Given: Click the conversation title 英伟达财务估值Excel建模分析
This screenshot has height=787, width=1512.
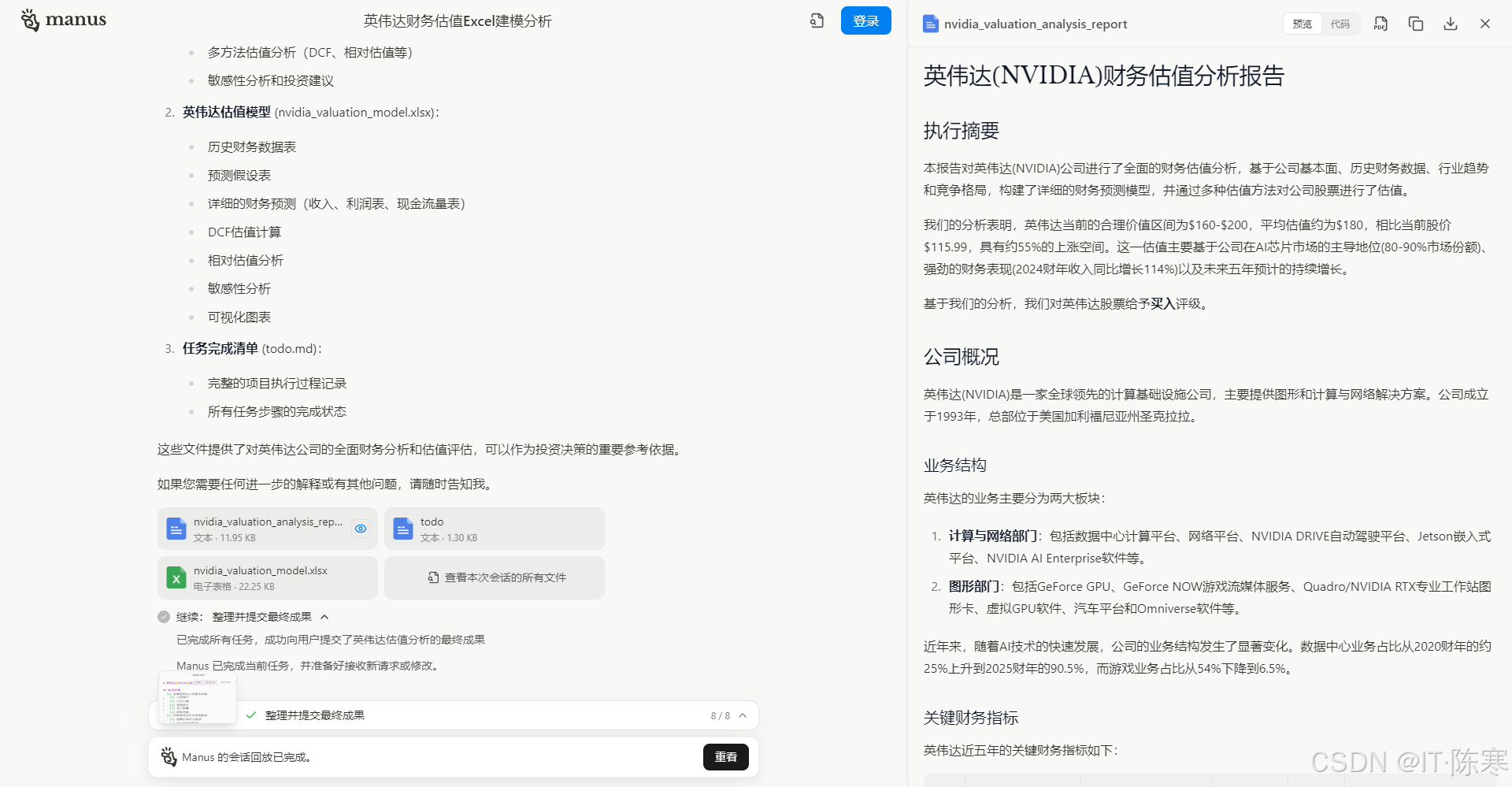Looking at the screenshot, I should coord(458,21).
